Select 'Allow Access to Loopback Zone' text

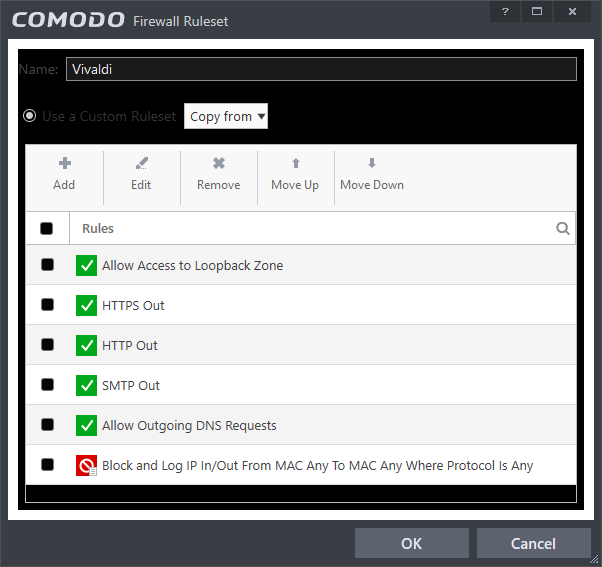point(192,265)
